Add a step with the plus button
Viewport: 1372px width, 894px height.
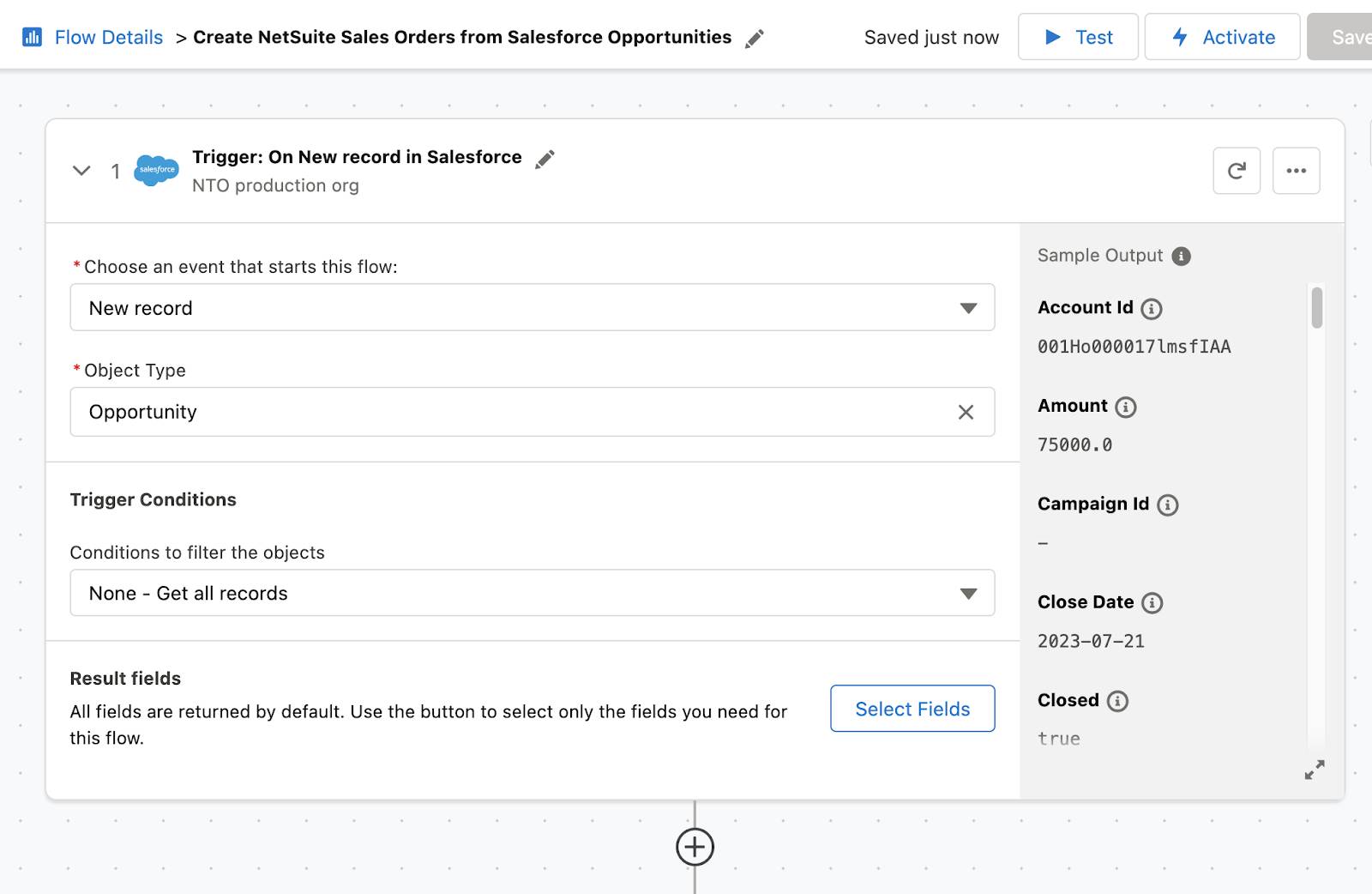click(695, 847)
